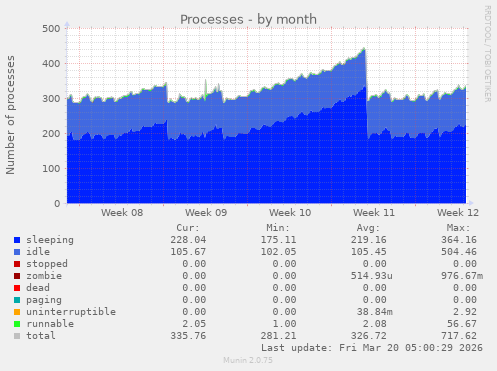Click the 'Week 09' x-axis label
The height and width of the screenshot is (371, 497).
[206, 213]
